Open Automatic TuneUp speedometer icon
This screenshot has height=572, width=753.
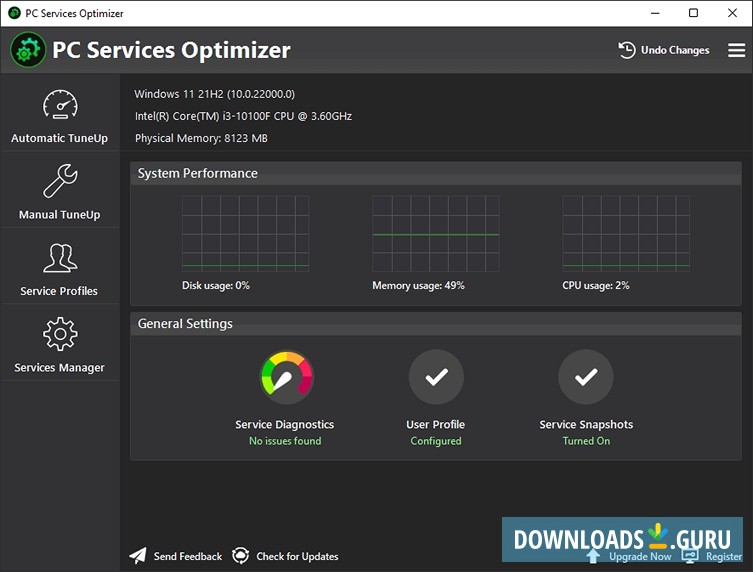coord(60,104)
